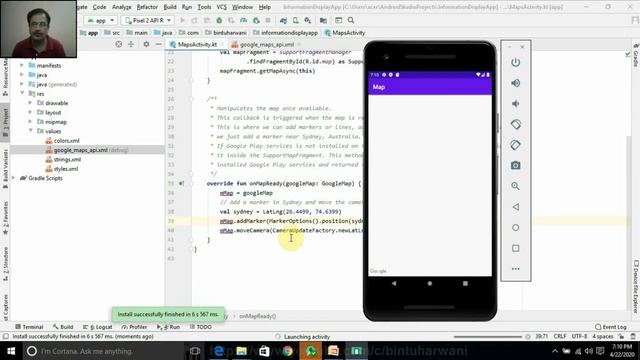The image size is (640, 360).
Task: Click the select opened file target icon
Action: tap(118, 44)
